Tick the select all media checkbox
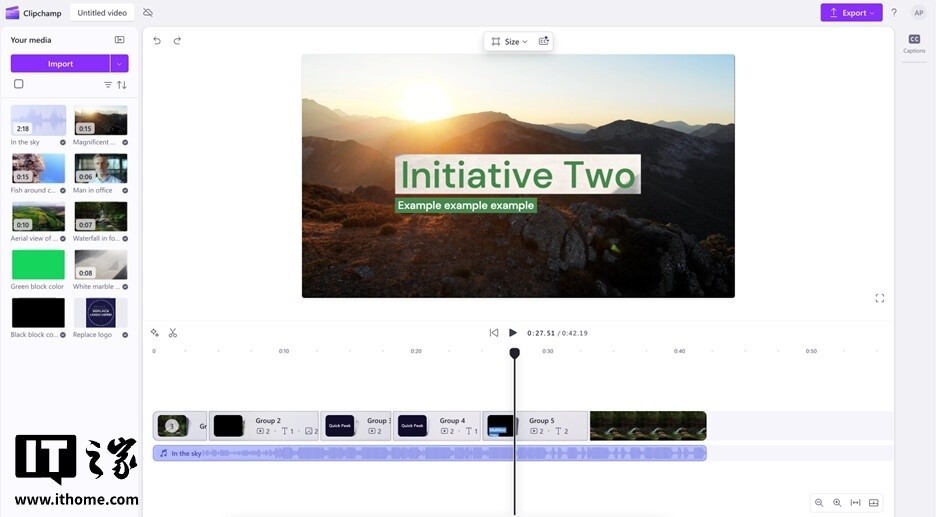936x517 pixels. click(x=19, y=85)
